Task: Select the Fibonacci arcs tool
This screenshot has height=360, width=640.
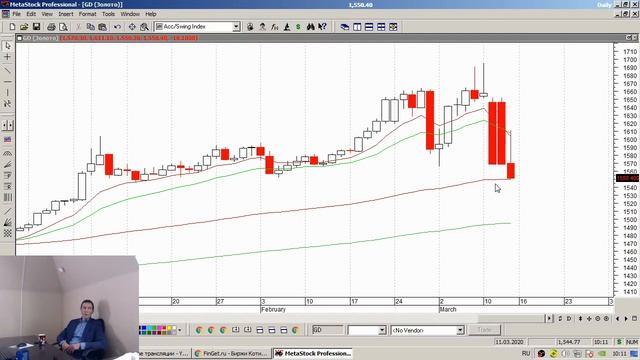Action: point(7,153)
